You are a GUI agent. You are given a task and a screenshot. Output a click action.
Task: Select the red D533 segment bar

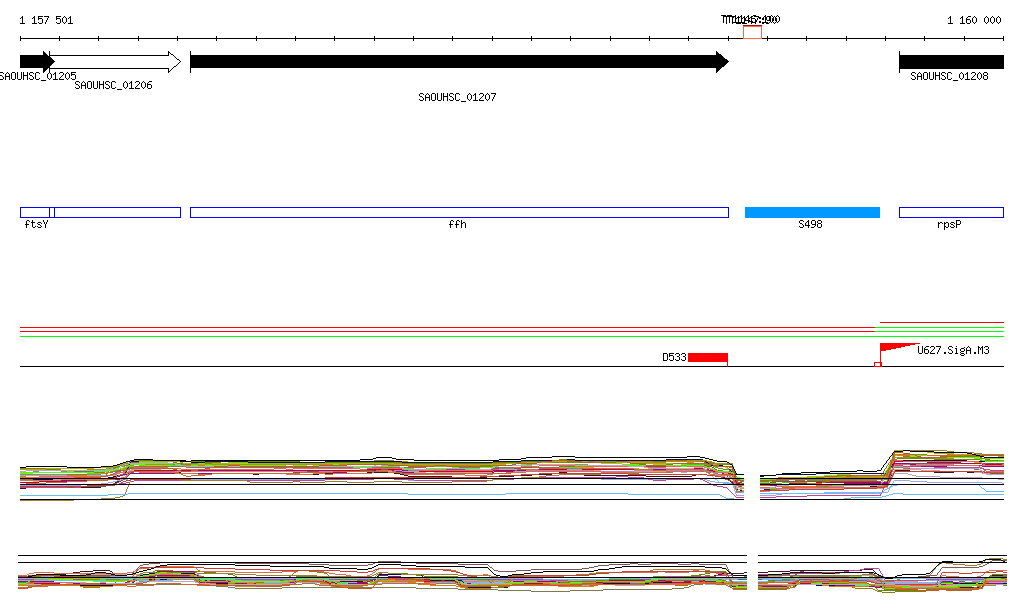coord(707,357)
